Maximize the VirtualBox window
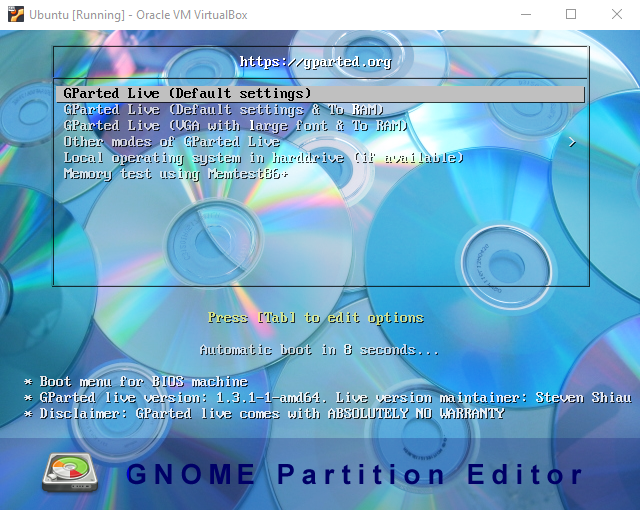640x510 pixels. tap(571, 14)
